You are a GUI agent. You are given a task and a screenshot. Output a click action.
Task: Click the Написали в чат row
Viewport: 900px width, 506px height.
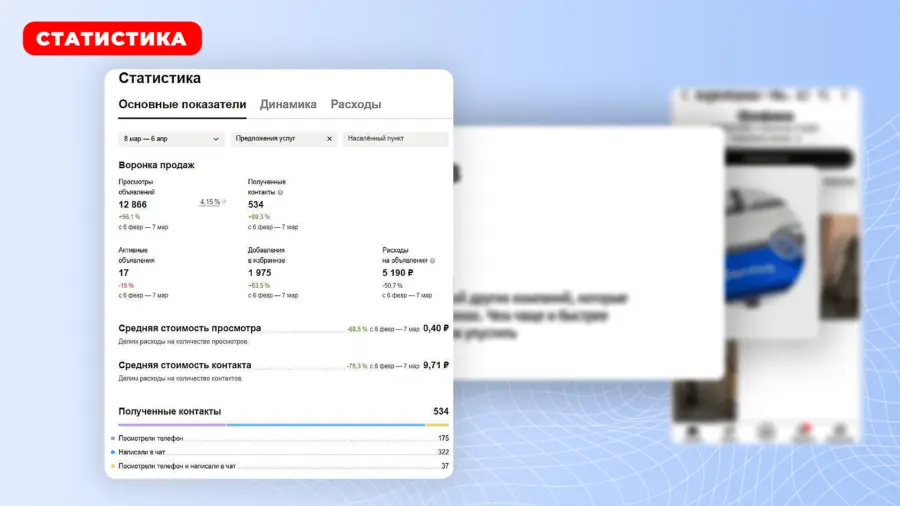[x=280, y=452]
